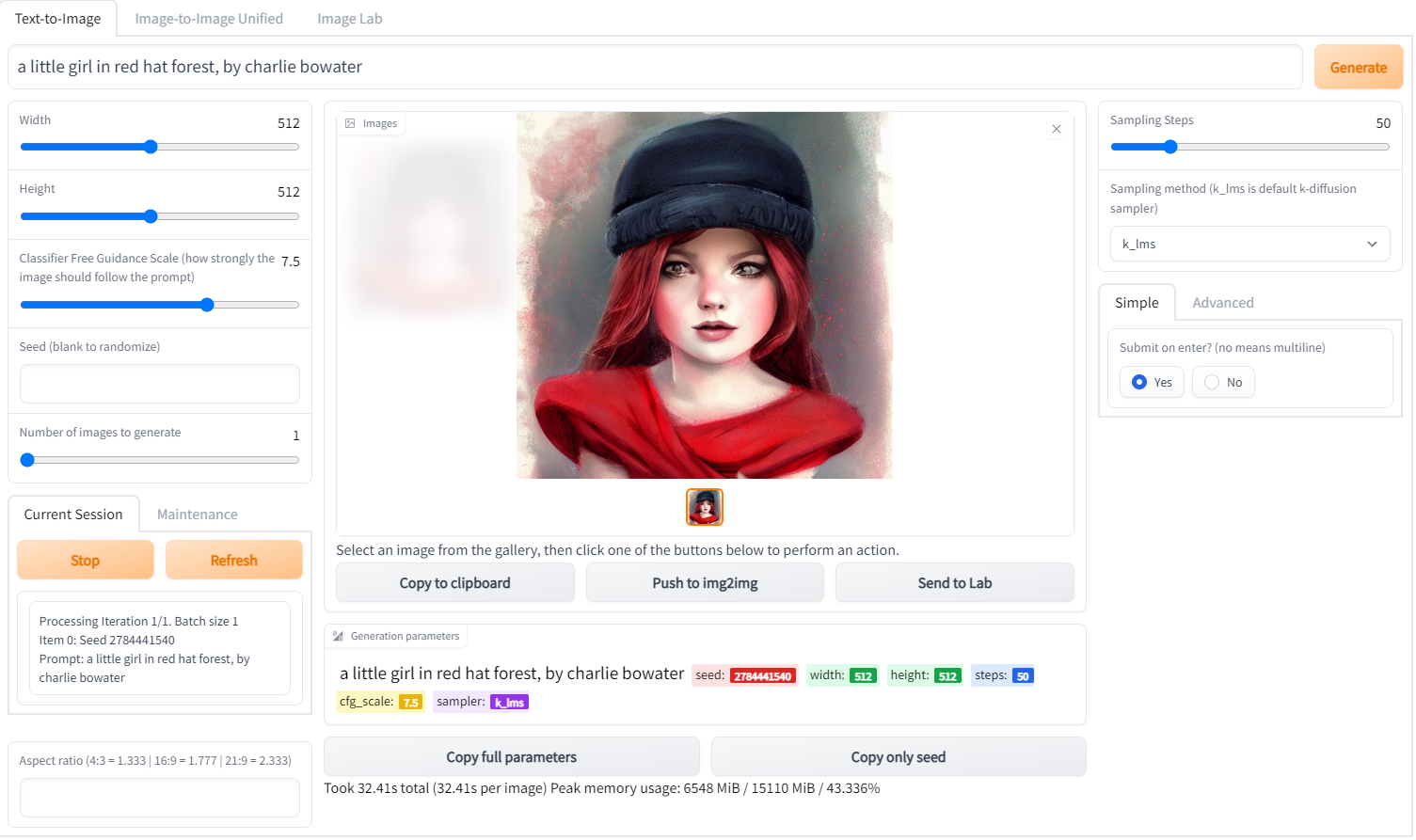Image resolution: width=1416 pixels, height=840 pixels.
Task: Click the Generation parameters label icon
Action: point(338,636)
